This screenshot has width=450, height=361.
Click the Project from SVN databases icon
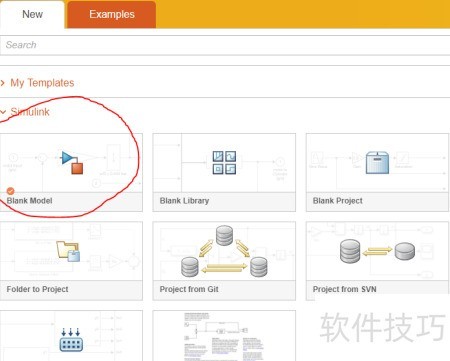click(377, 251)
